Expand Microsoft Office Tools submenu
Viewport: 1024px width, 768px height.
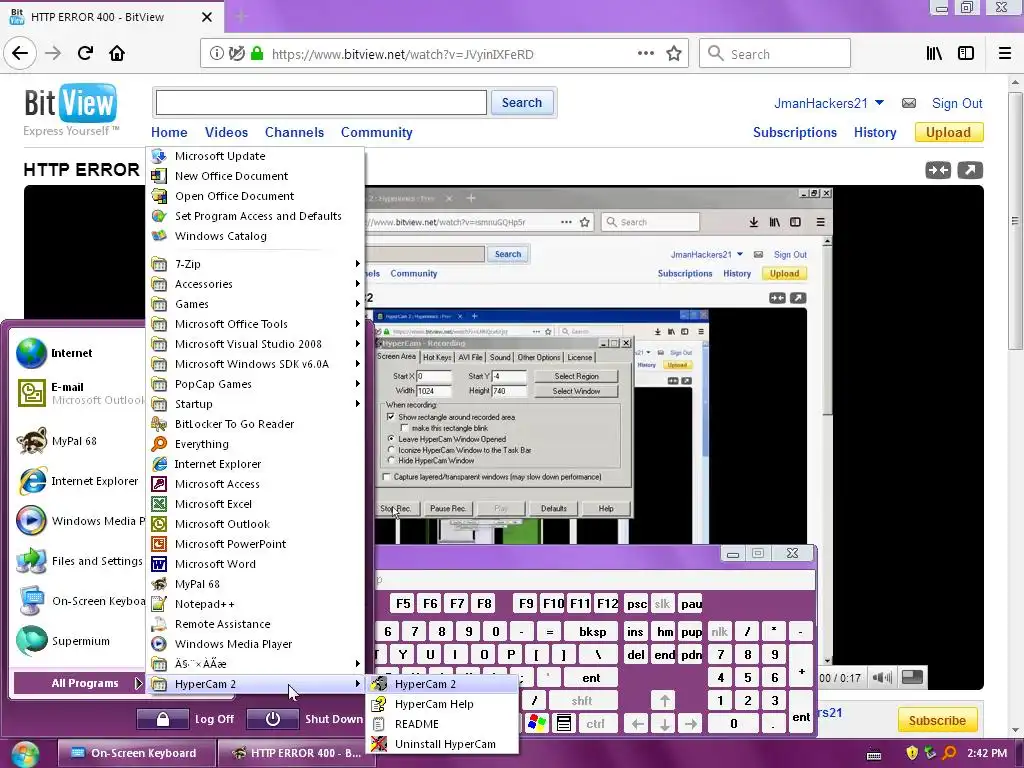click(x=255, y=324)
